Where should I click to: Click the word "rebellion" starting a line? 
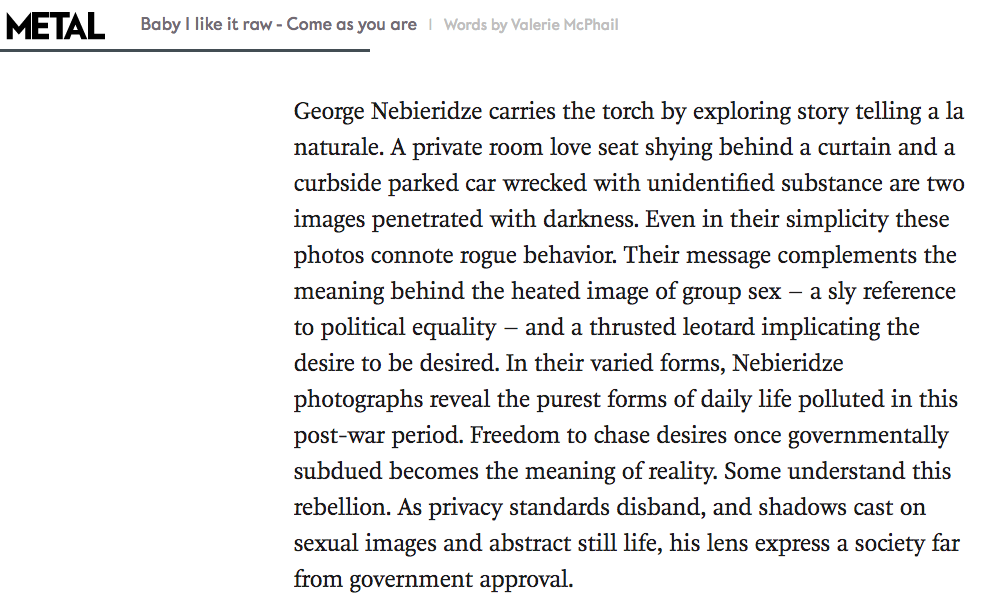340,508
